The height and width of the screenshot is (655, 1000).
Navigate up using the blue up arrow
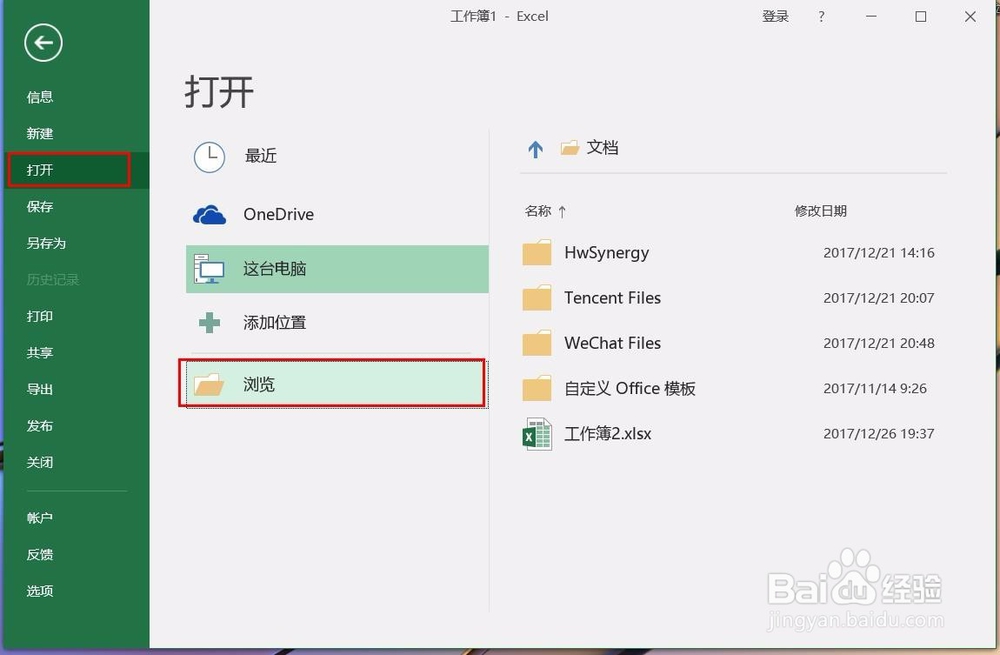coord(536,146)
